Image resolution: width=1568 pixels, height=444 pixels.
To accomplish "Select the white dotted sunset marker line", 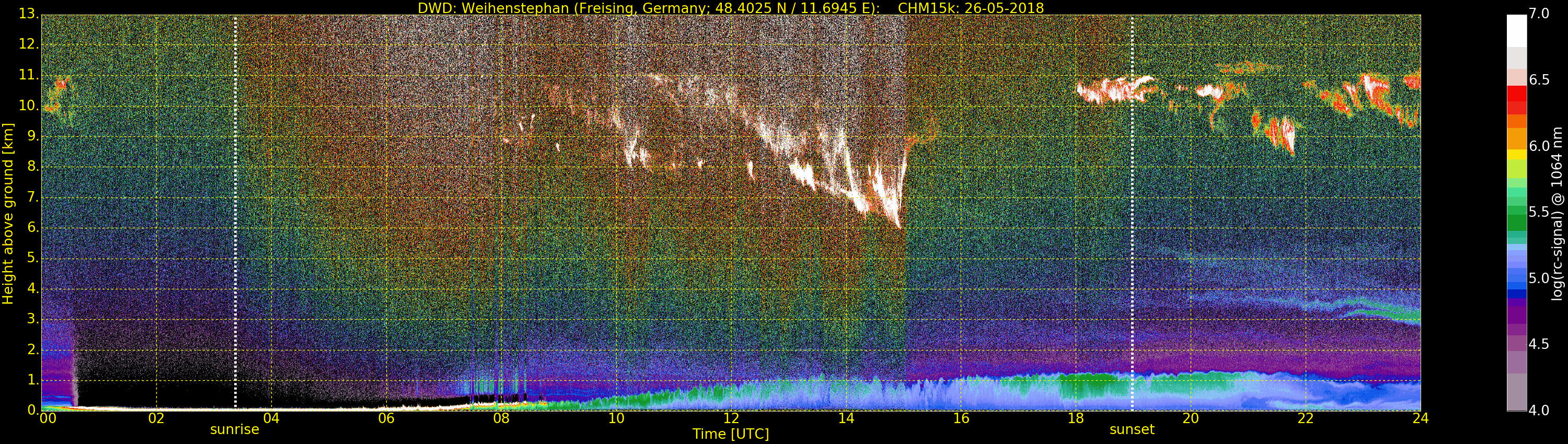I will coord(1132,213).
